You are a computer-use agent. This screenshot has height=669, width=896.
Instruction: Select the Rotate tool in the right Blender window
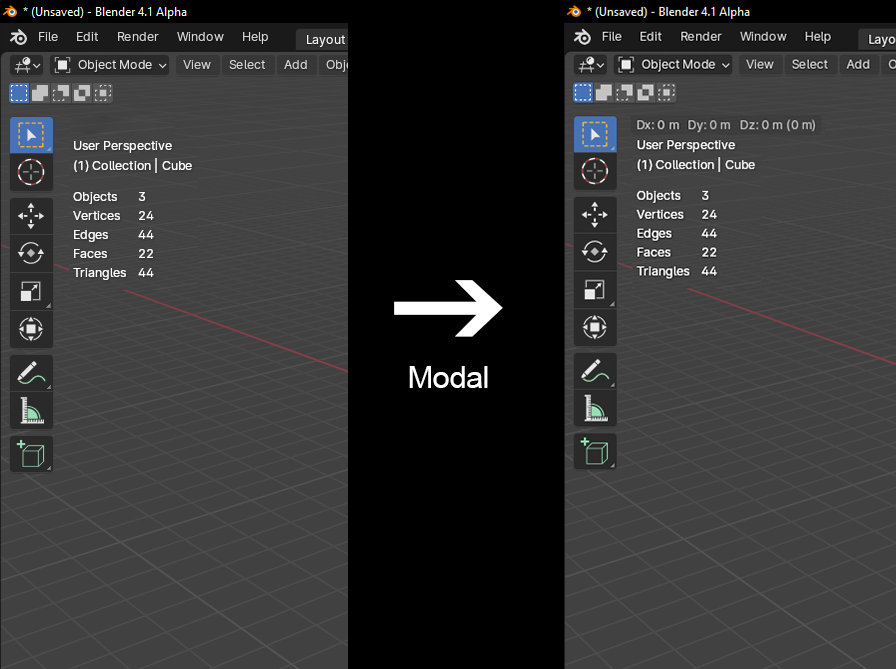[595, 251]
